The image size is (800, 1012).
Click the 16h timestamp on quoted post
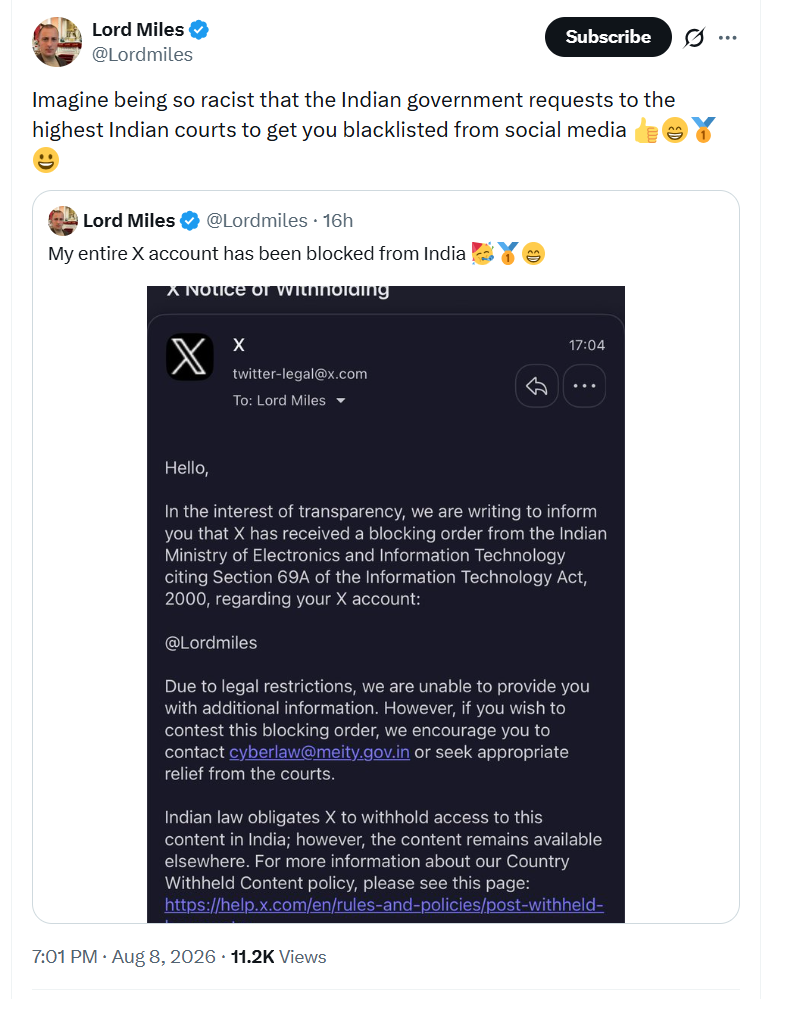pos(337,221)
